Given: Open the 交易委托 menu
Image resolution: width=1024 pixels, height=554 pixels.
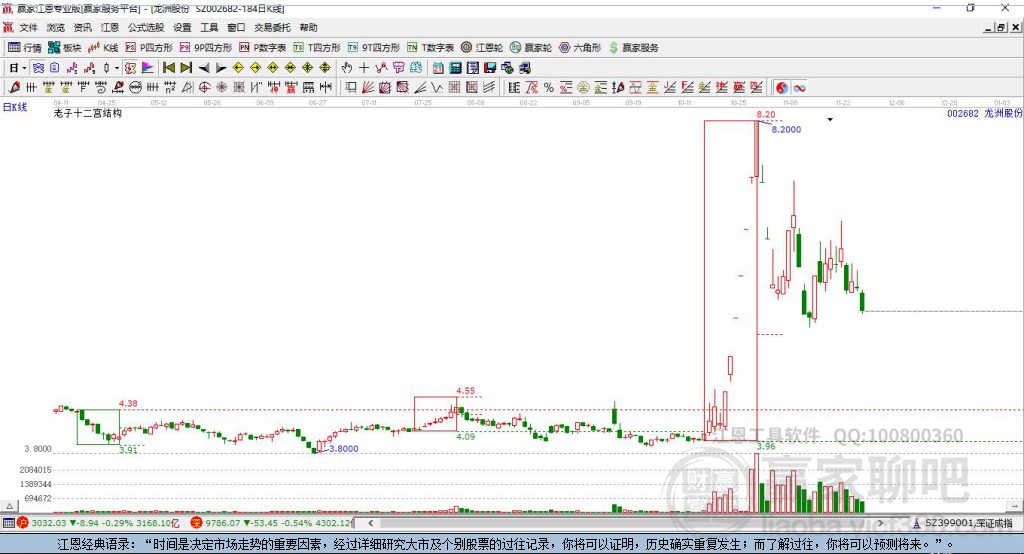Looking at the screenshot, I should coord(272,27).
